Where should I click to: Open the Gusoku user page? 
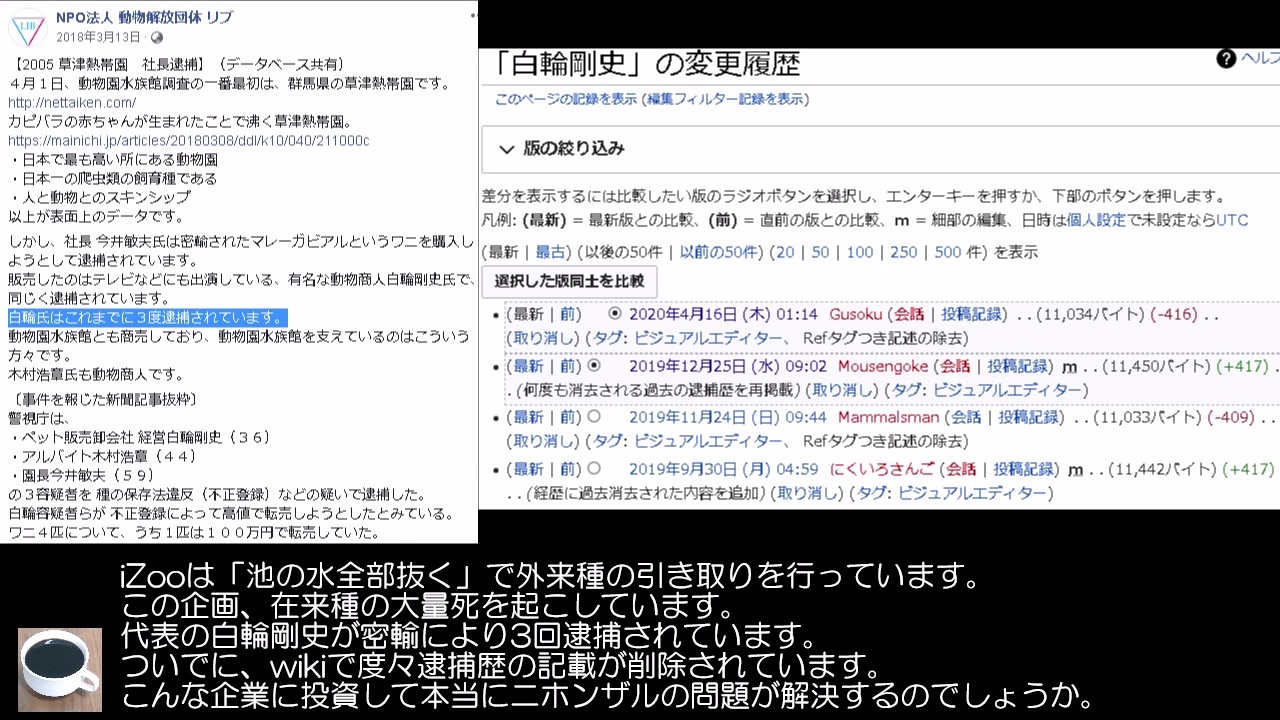click(856, 314)
